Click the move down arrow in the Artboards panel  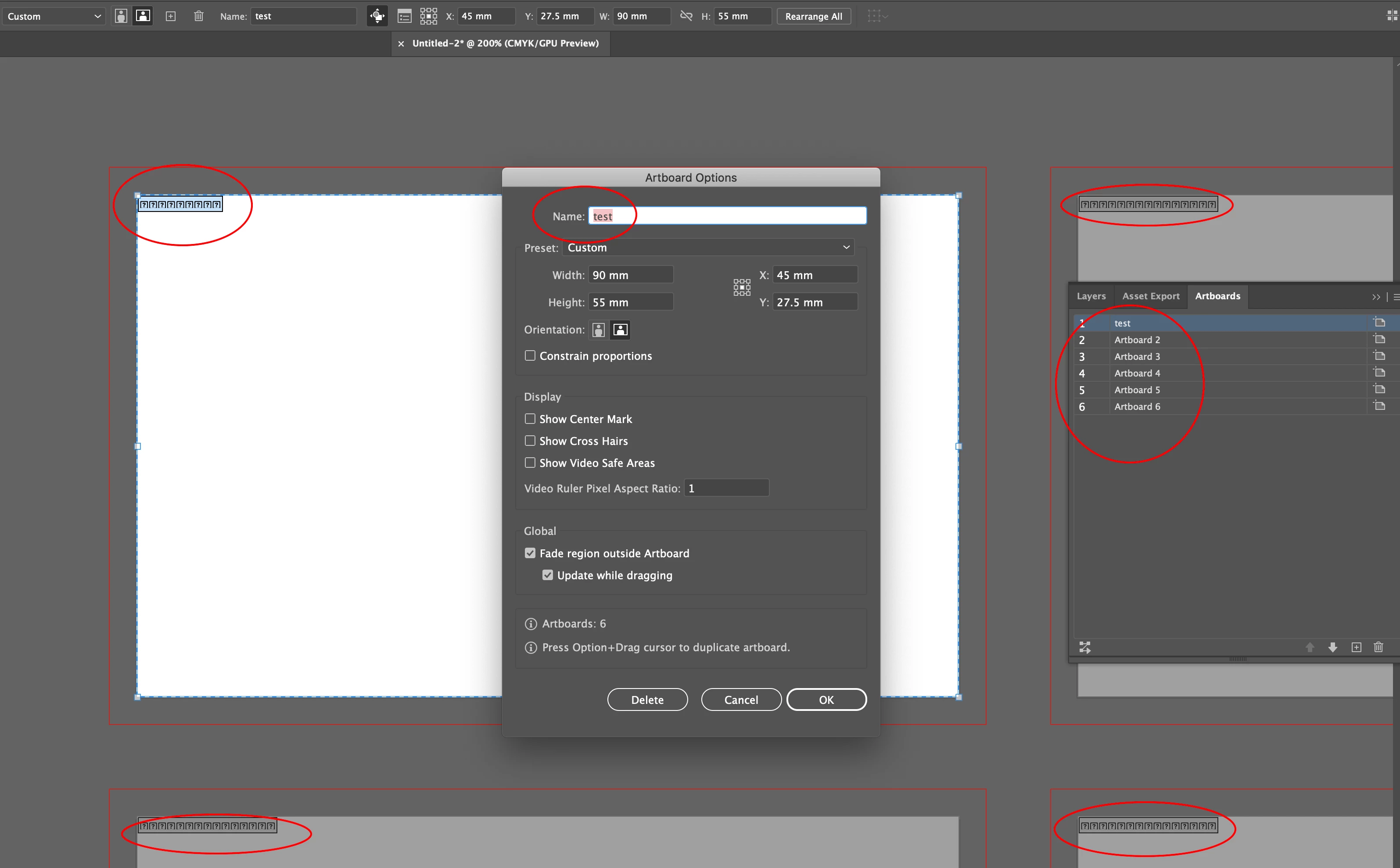tap(1333, 648)
